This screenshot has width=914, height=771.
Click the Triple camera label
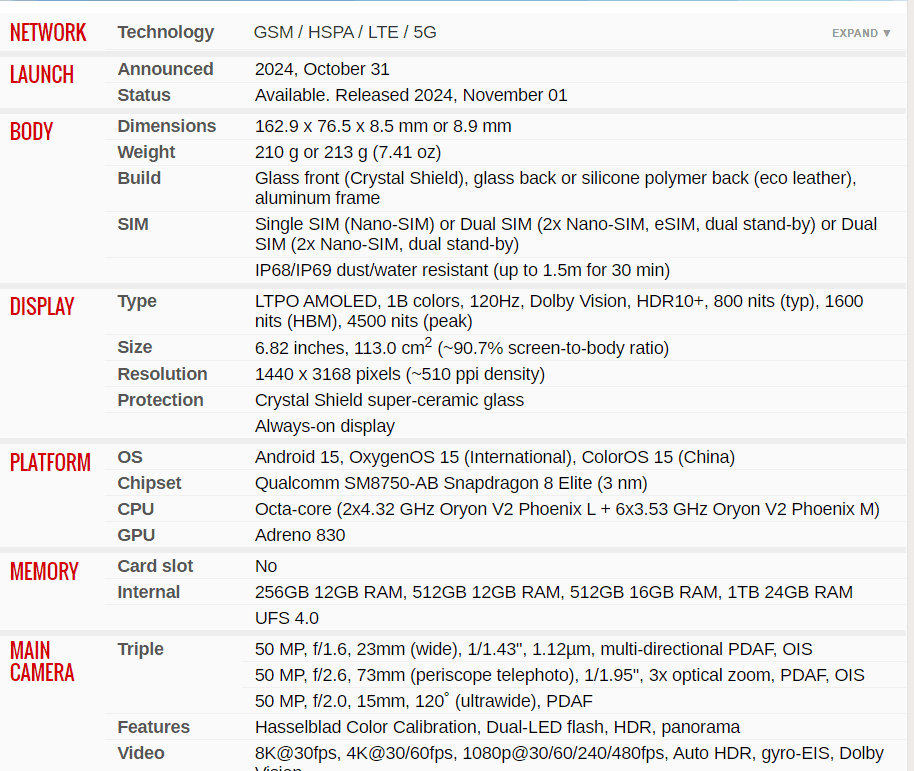click(x=140, y=649)
